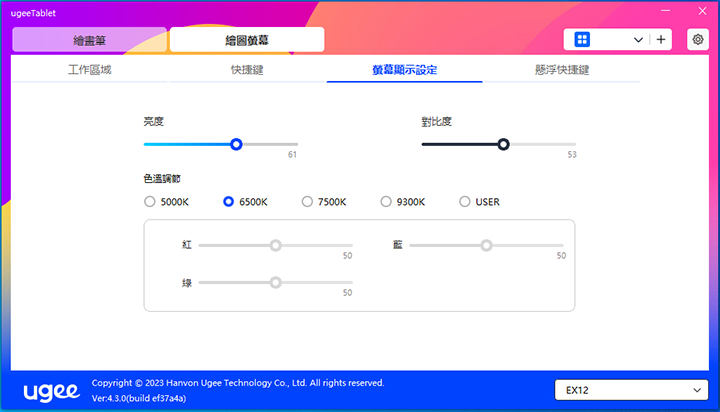Go to the 懸浮快捷鍵 tab

(x=562, y=70)
